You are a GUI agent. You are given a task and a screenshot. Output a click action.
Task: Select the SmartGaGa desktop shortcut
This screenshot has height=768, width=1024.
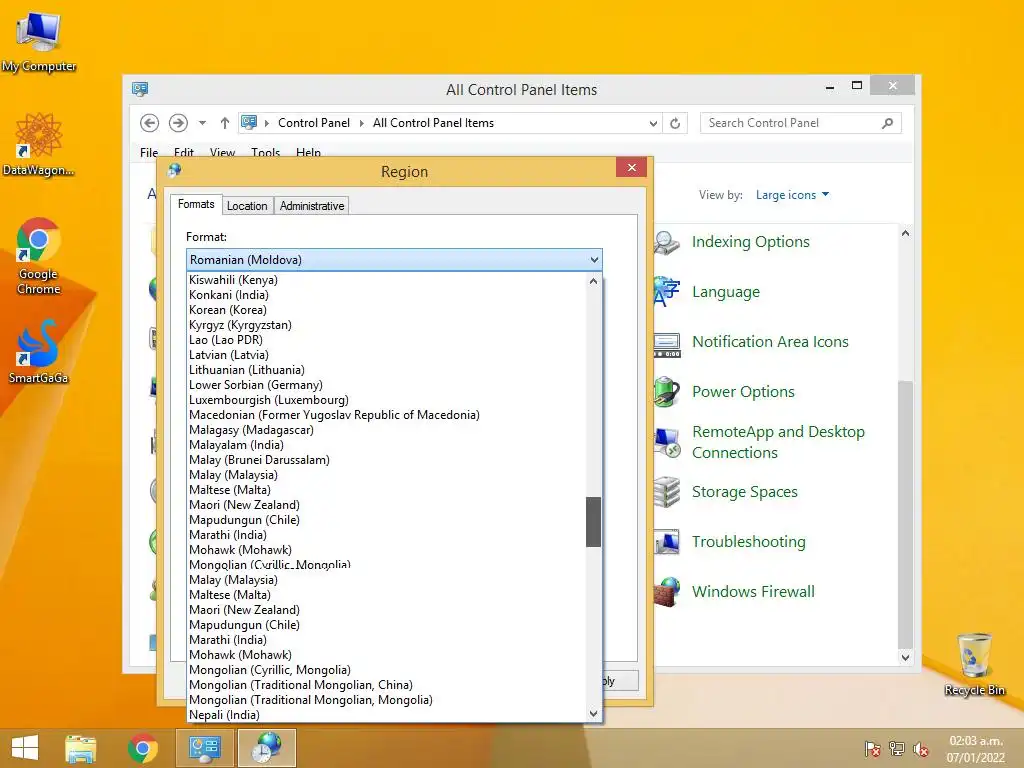[x=39, y=351]
